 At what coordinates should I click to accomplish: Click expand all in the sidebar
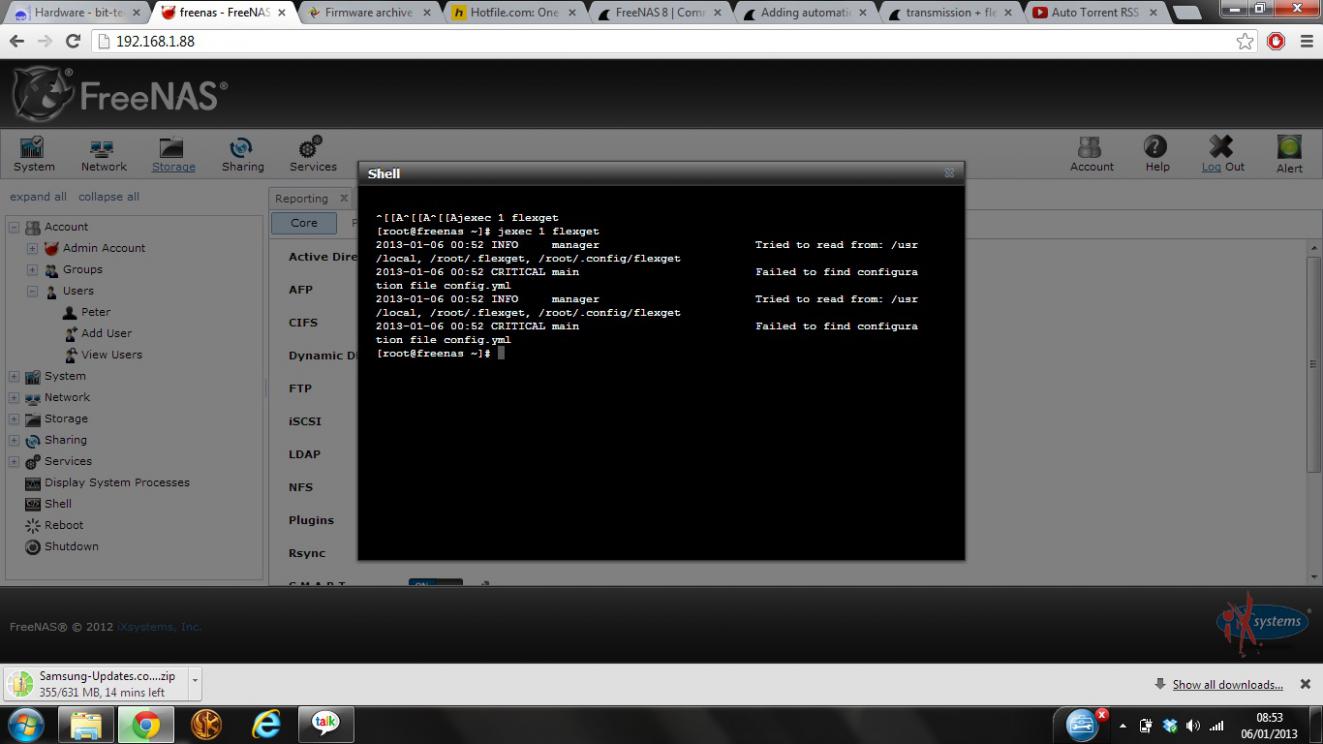pos(38,197)
